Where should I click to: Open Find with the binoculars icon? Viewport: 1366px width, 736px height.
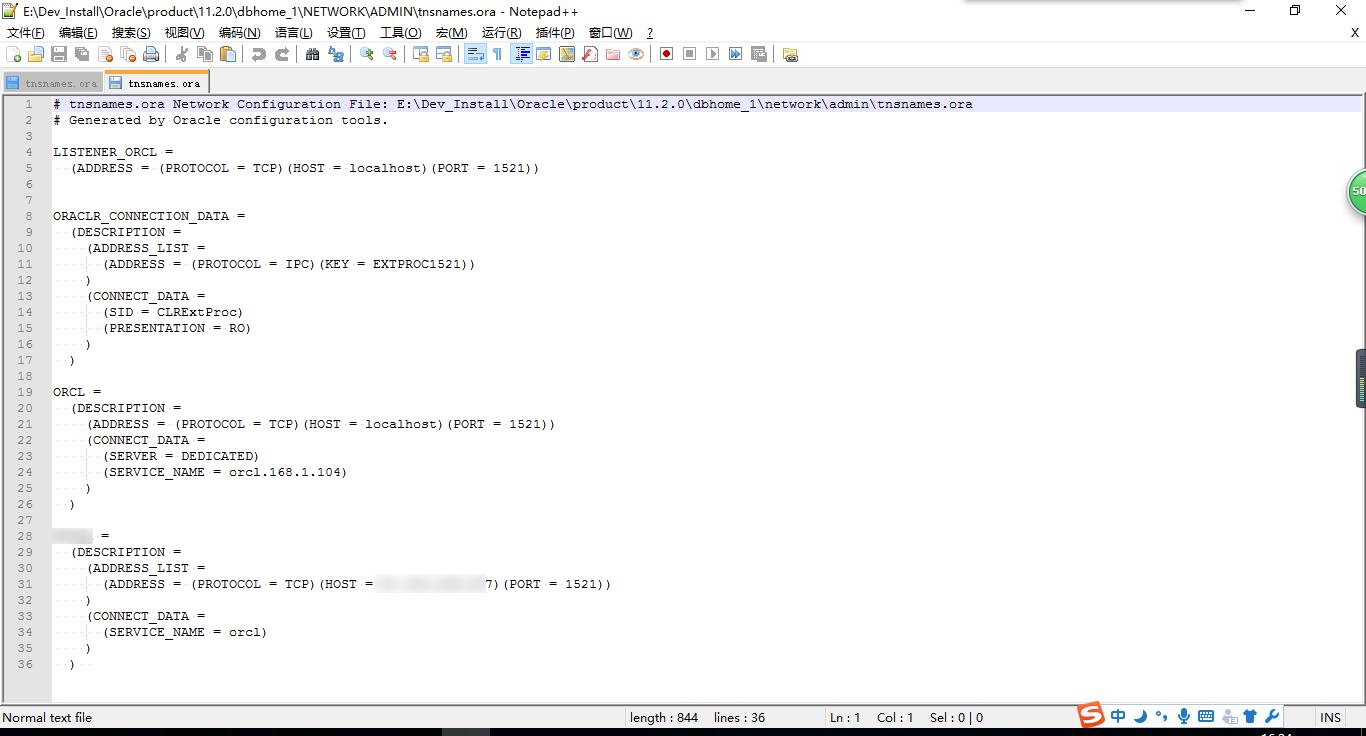click(x=313, y=54)
